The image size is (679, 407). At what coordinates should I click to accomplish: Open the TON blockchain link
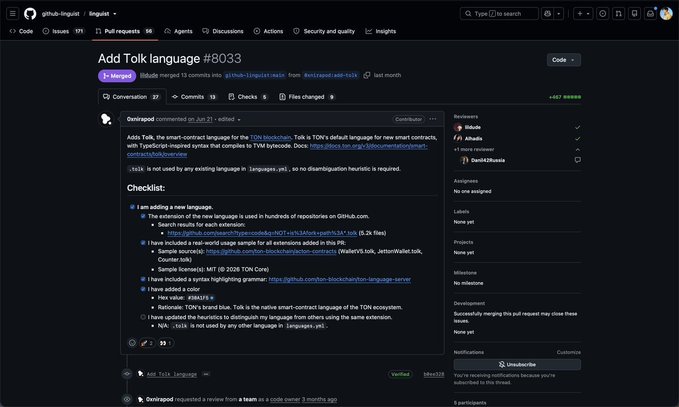[270, 137]
